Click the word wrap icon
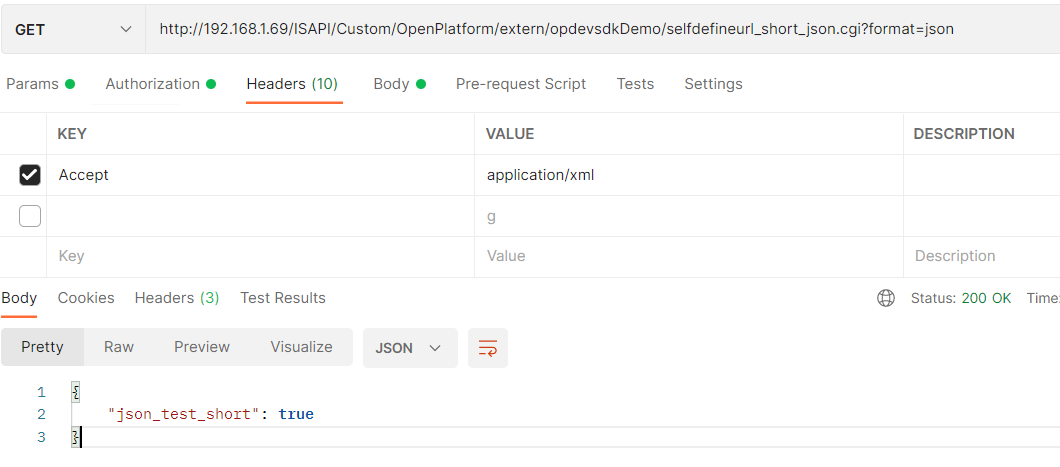 click(488, 348)
